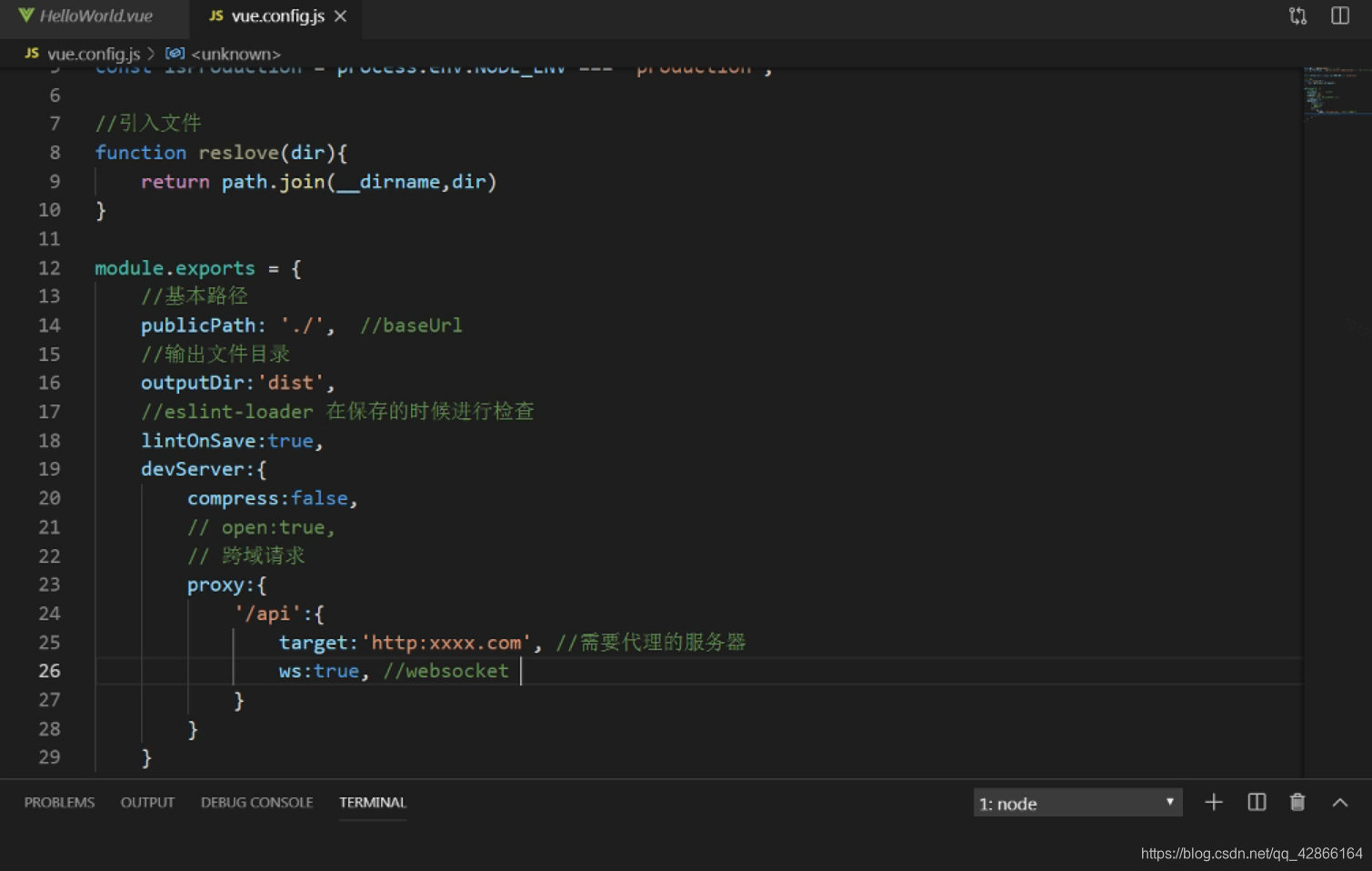Click the '//baseUrl' comment
This screenshot has height=871, width=1372.
coord(411,325)
